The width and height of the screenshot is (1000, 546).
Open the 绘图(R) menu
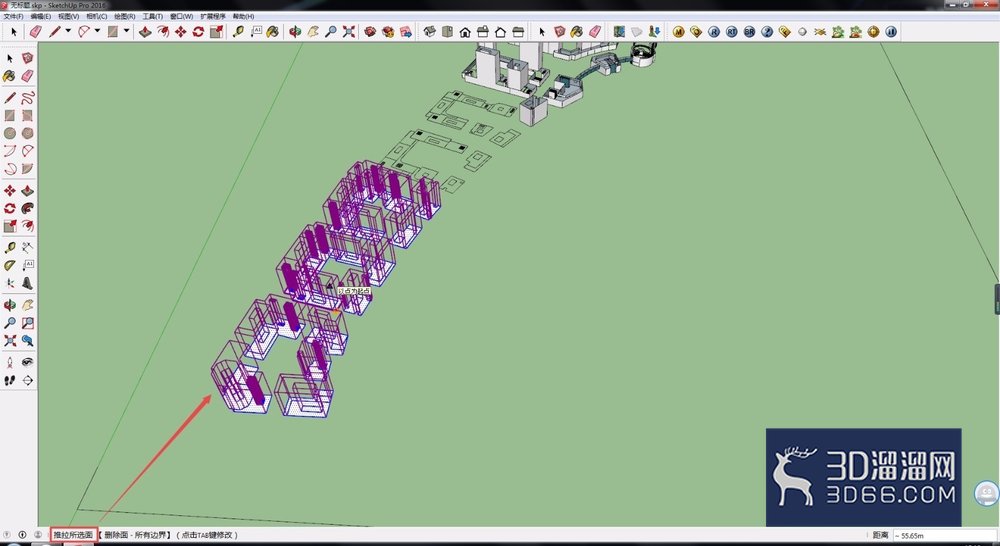point(124,16)
